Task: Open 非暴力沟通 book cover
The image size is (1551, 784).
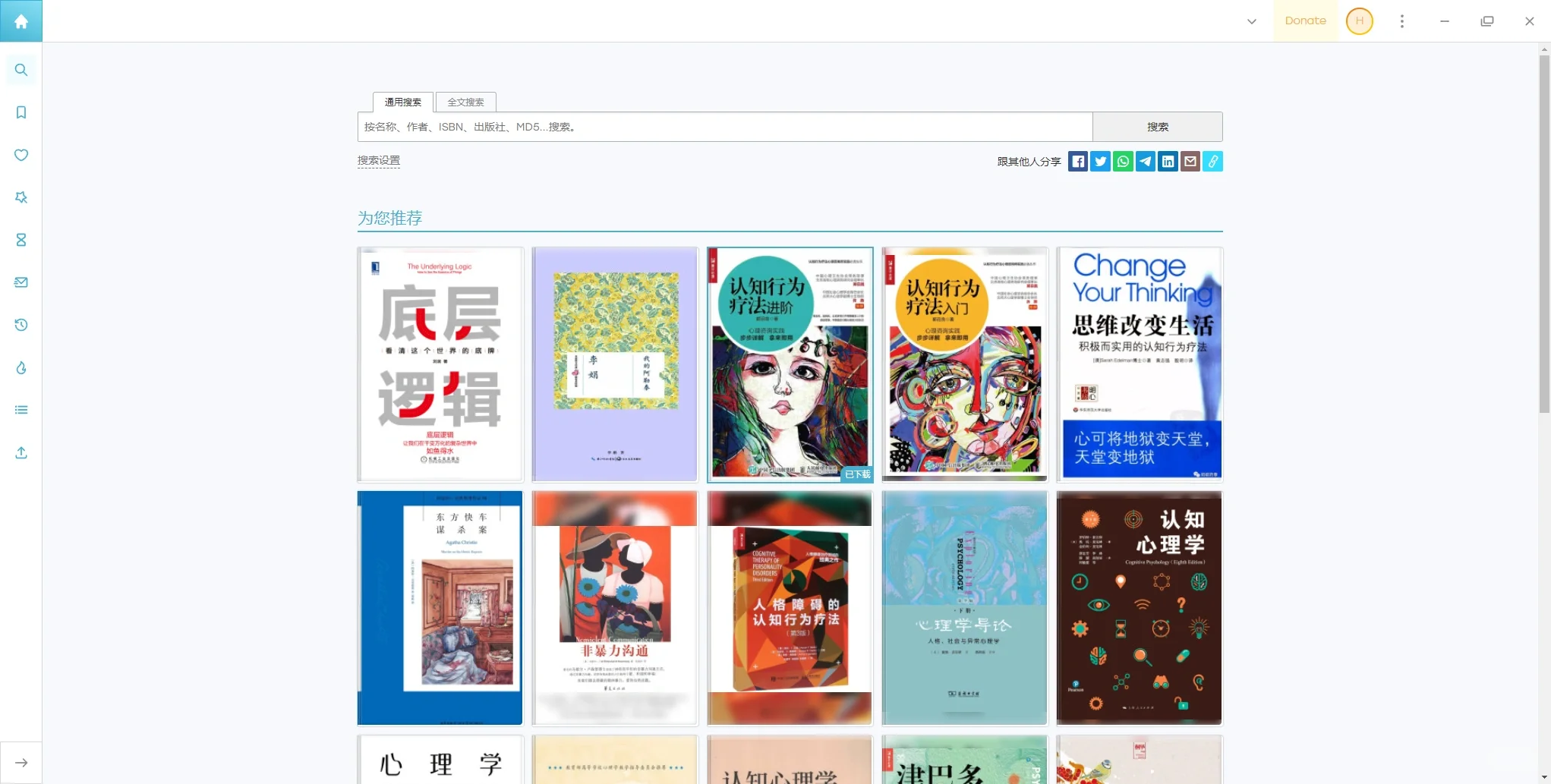Action: [615, 608]
